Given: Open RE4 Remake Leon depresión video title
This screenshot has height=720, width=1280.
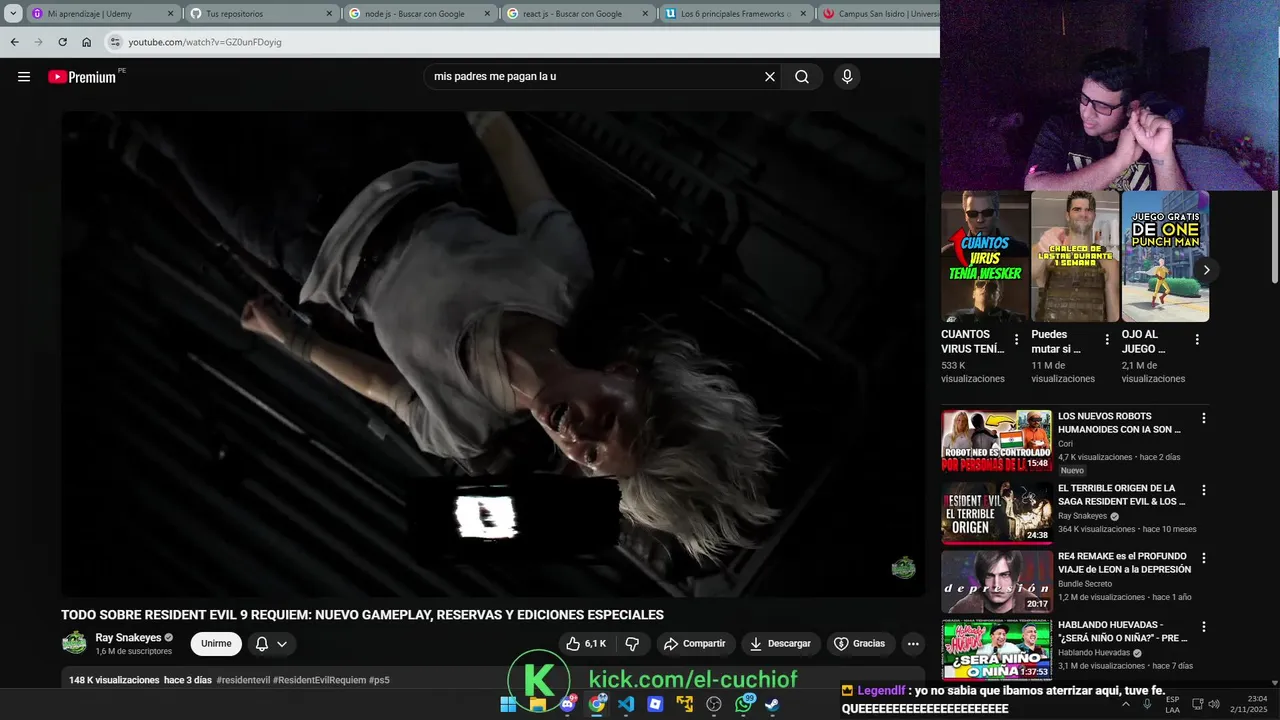Looking at the screenshot, I should pyautogui.click(x=1125, y=562).
